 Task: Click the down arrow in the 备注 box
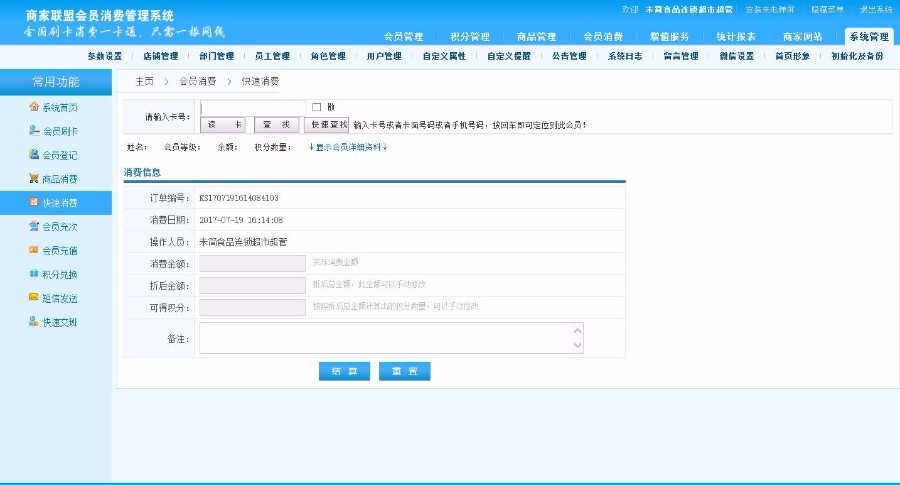(x=577, y=345)
